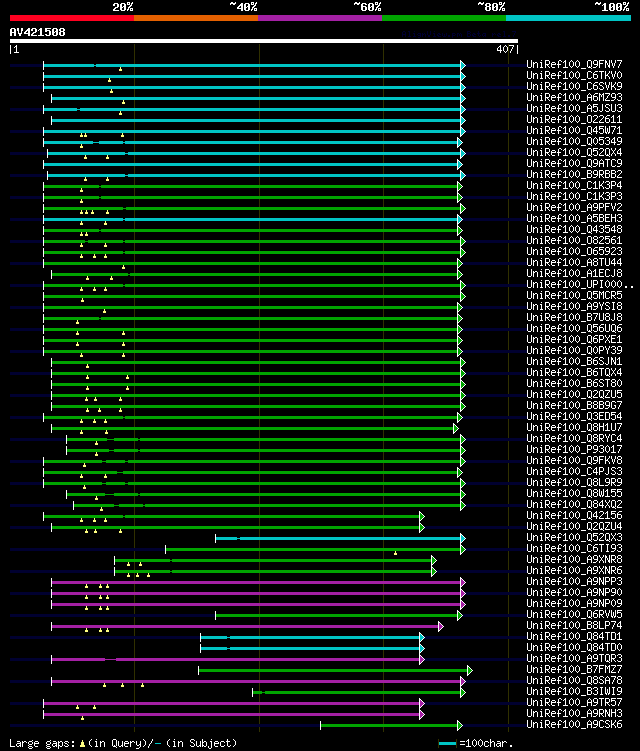The image size is (640, 751).
Task: Select the UniRef100_Q56UQ6 label
Action: 574,329
